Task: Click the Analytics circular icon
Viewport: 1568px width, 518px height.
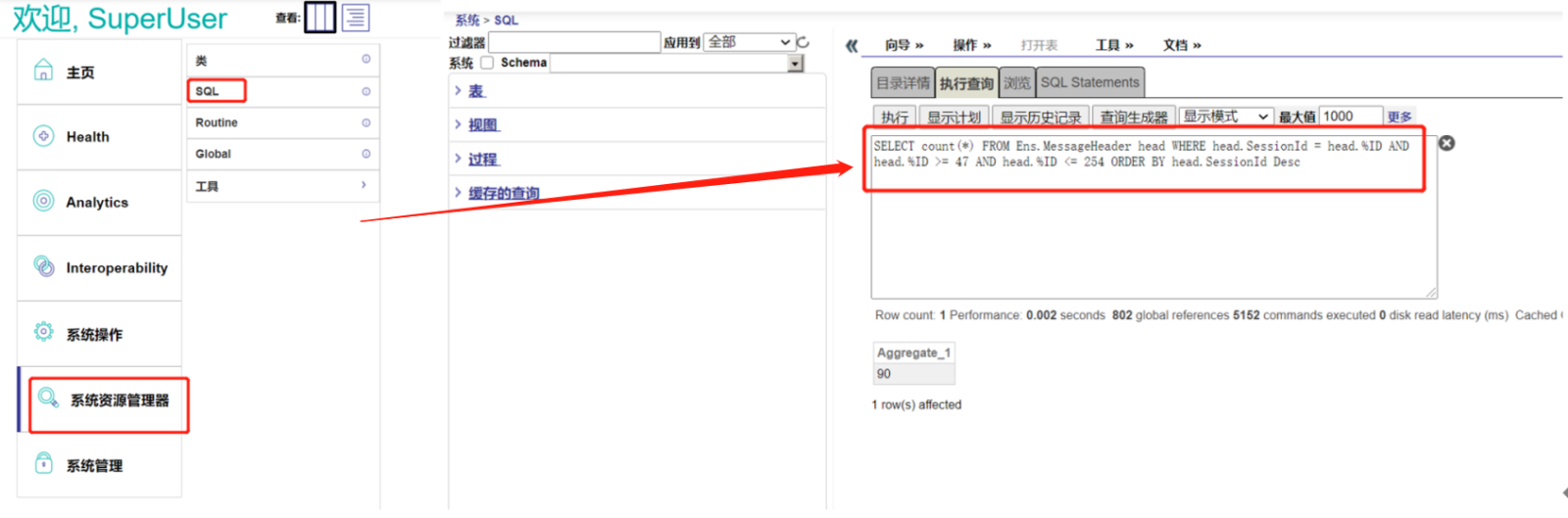Action: pos(43,201)
